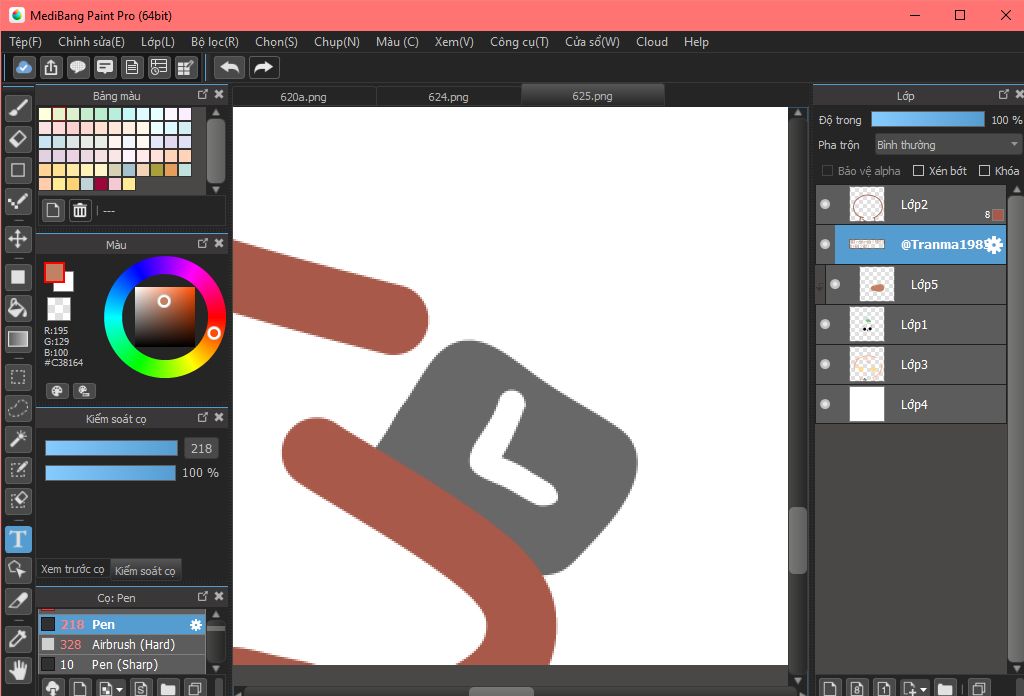Screen dimensions: 1024x696
Task: Toggle visibility of layer Lớp3
Action: coord(825,364)
